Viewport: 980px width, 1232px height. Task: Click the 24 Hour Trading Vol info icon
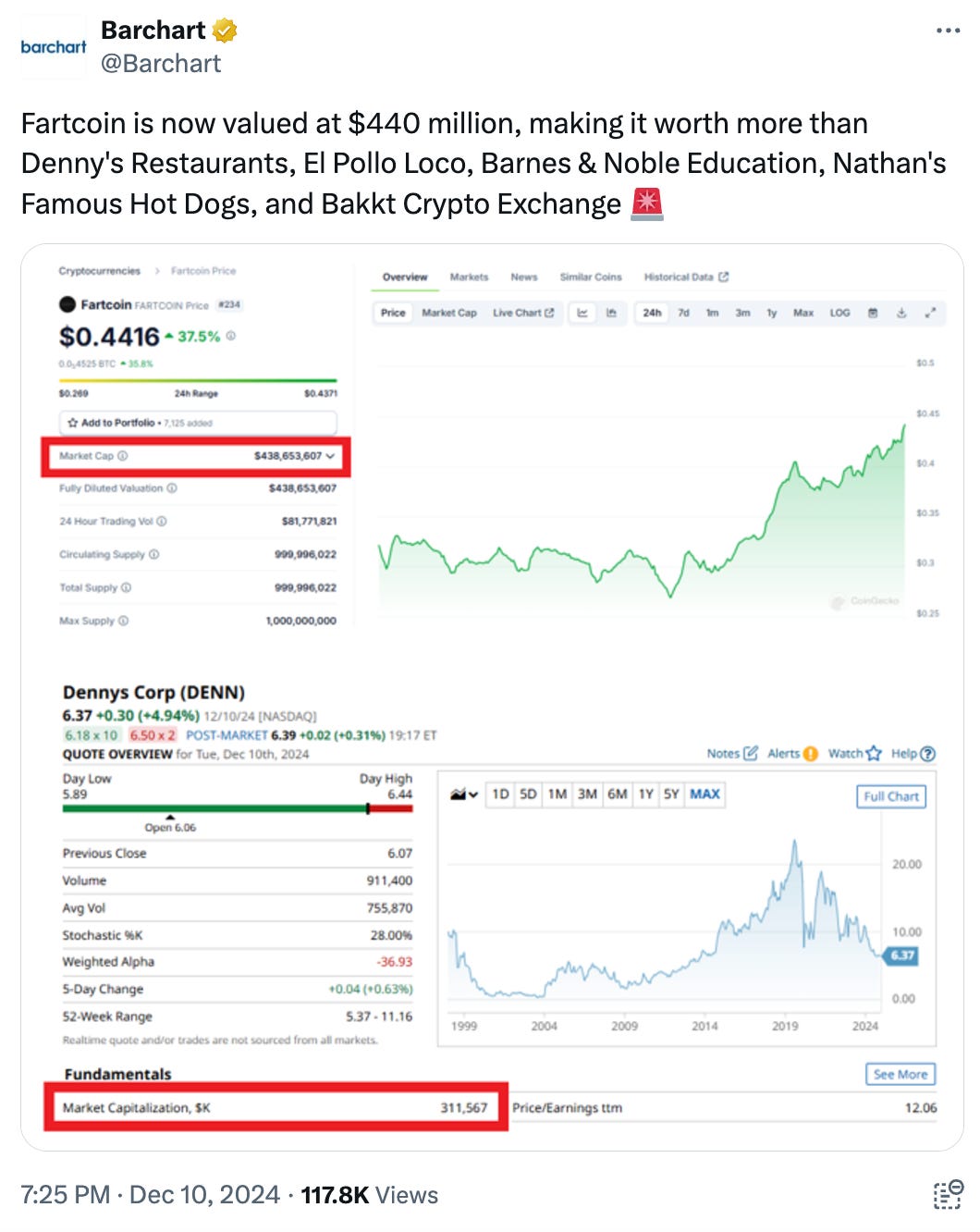[162, 522]
